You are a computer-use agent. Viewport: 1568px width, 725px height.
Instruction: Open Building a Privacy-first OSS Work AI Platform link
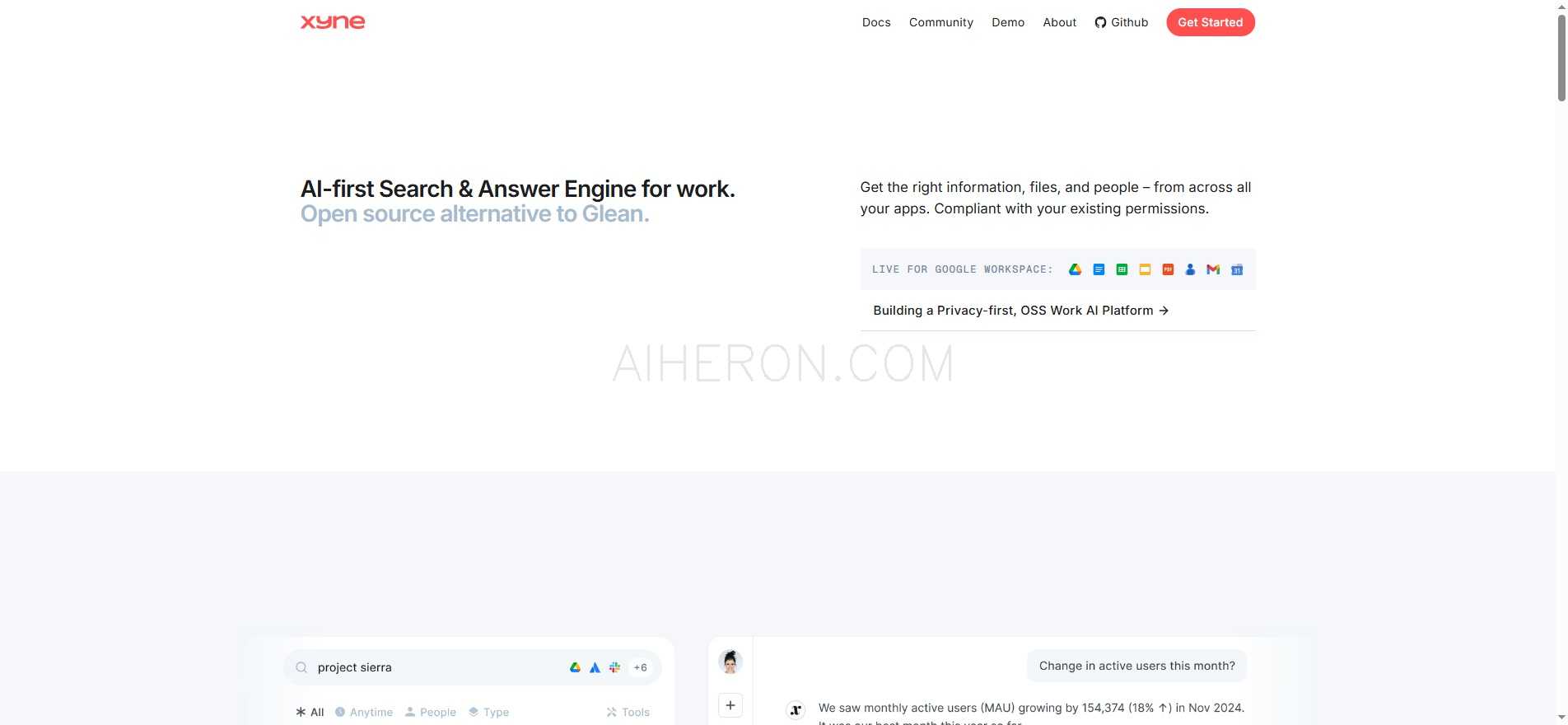(1020, 311)
